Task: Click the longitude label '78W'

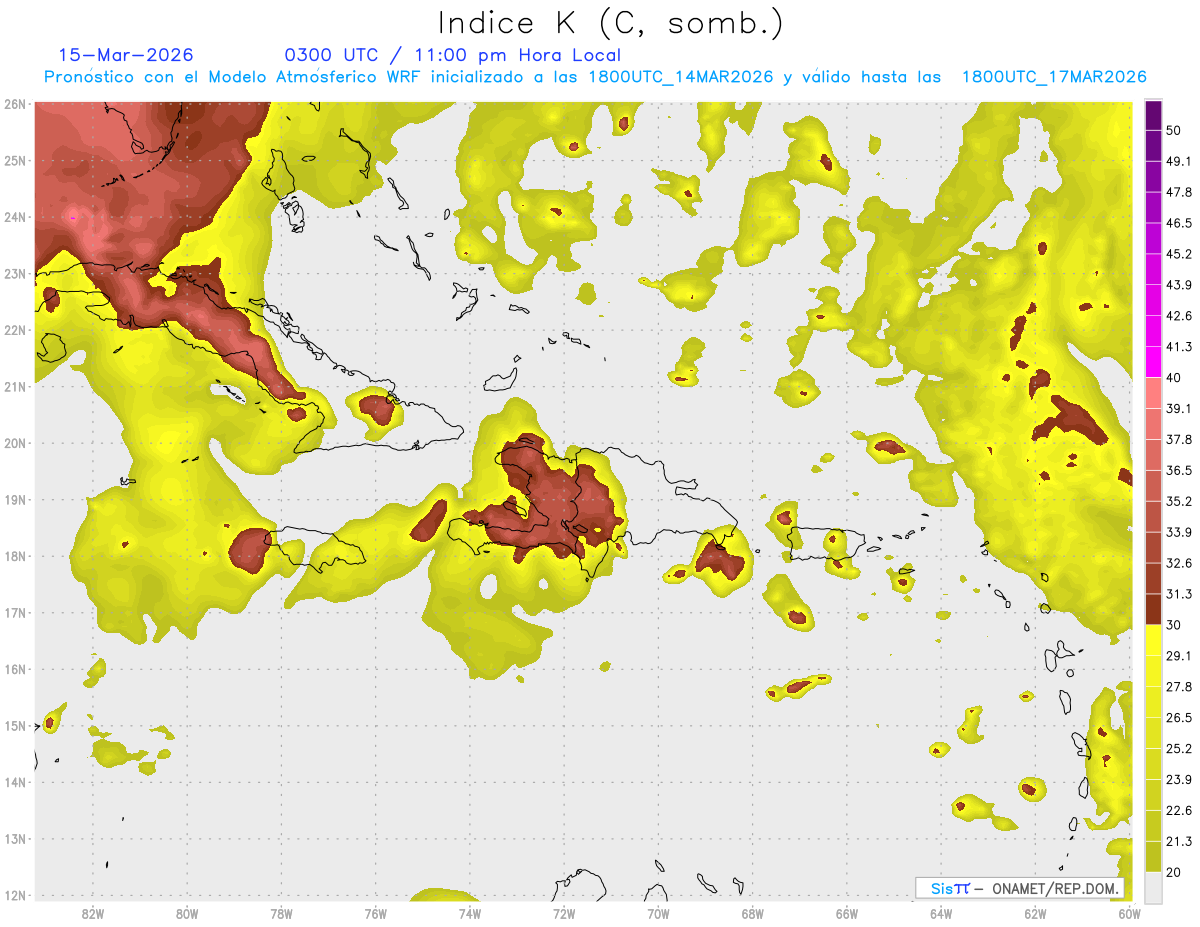Action: [281, 914]
